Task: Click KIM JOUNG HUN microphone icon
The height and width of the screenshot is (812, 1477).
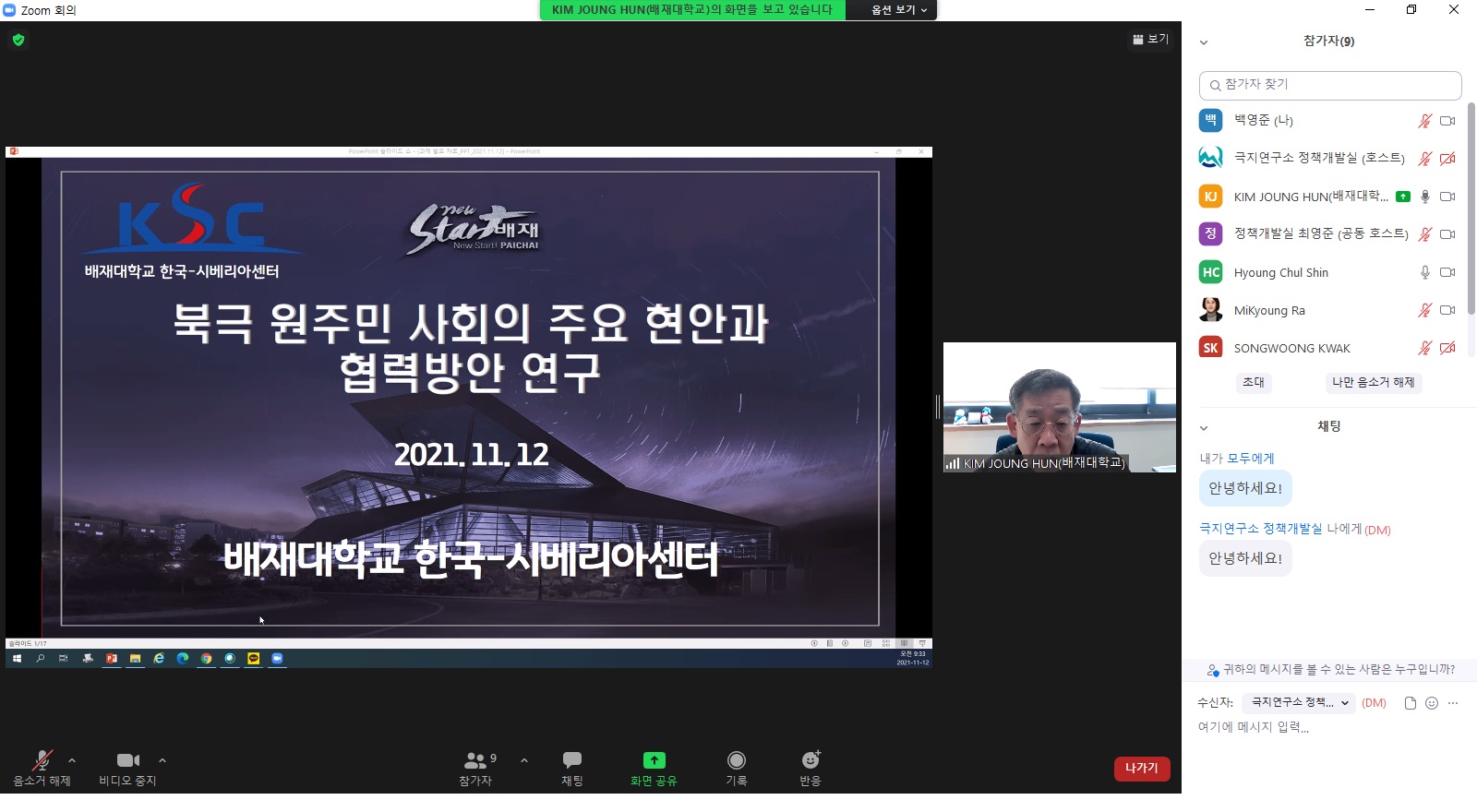Action: pos(1425,197)
